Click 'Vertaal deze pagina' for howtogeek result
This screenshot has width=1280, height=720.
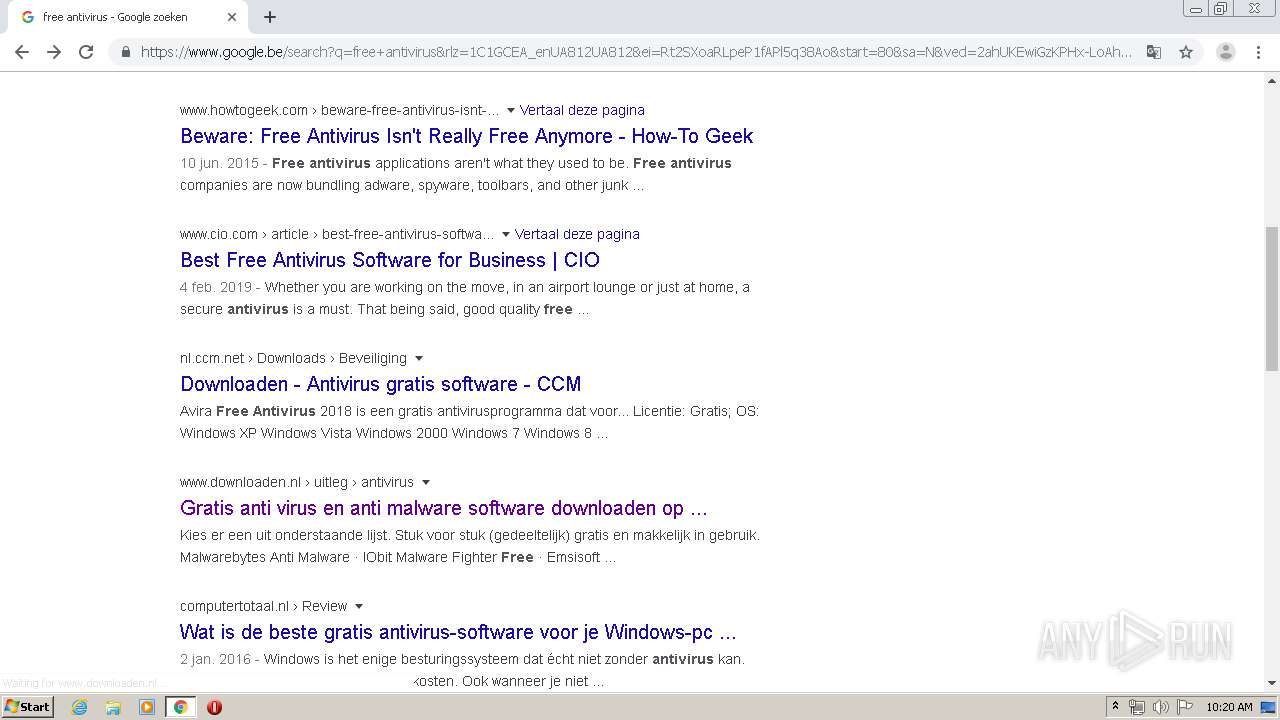(x=582, y=110)
